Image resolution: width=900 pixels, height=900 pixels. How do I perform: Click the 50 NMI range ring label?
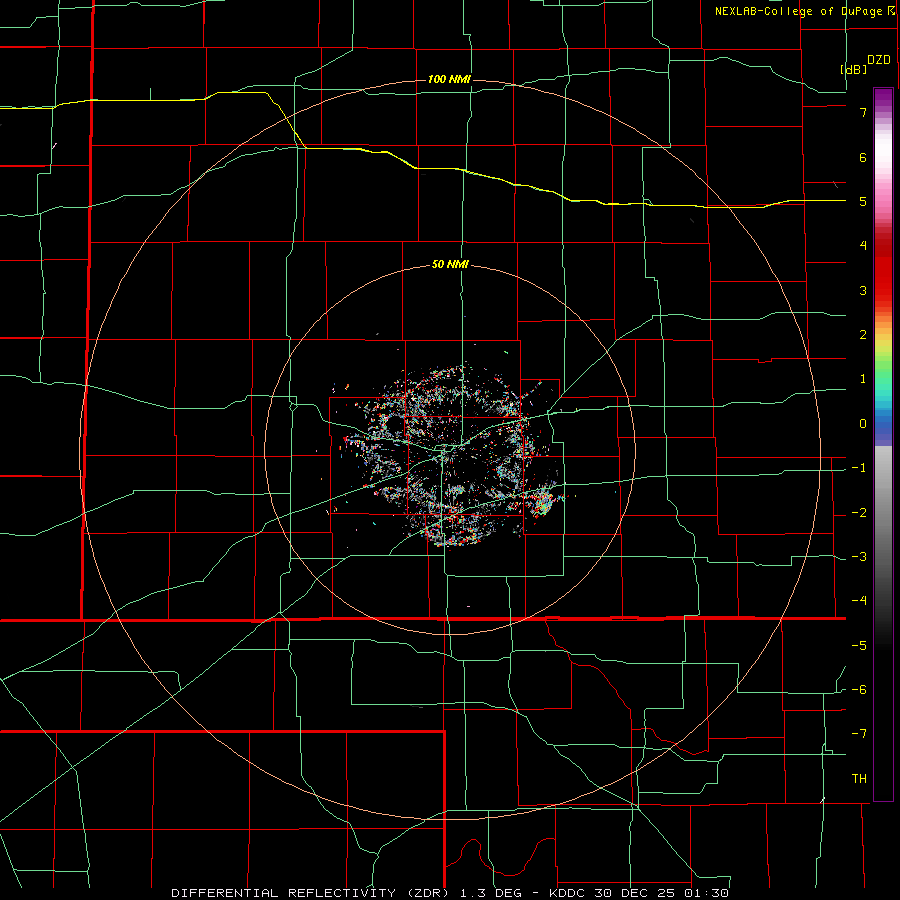pos(450,265)
